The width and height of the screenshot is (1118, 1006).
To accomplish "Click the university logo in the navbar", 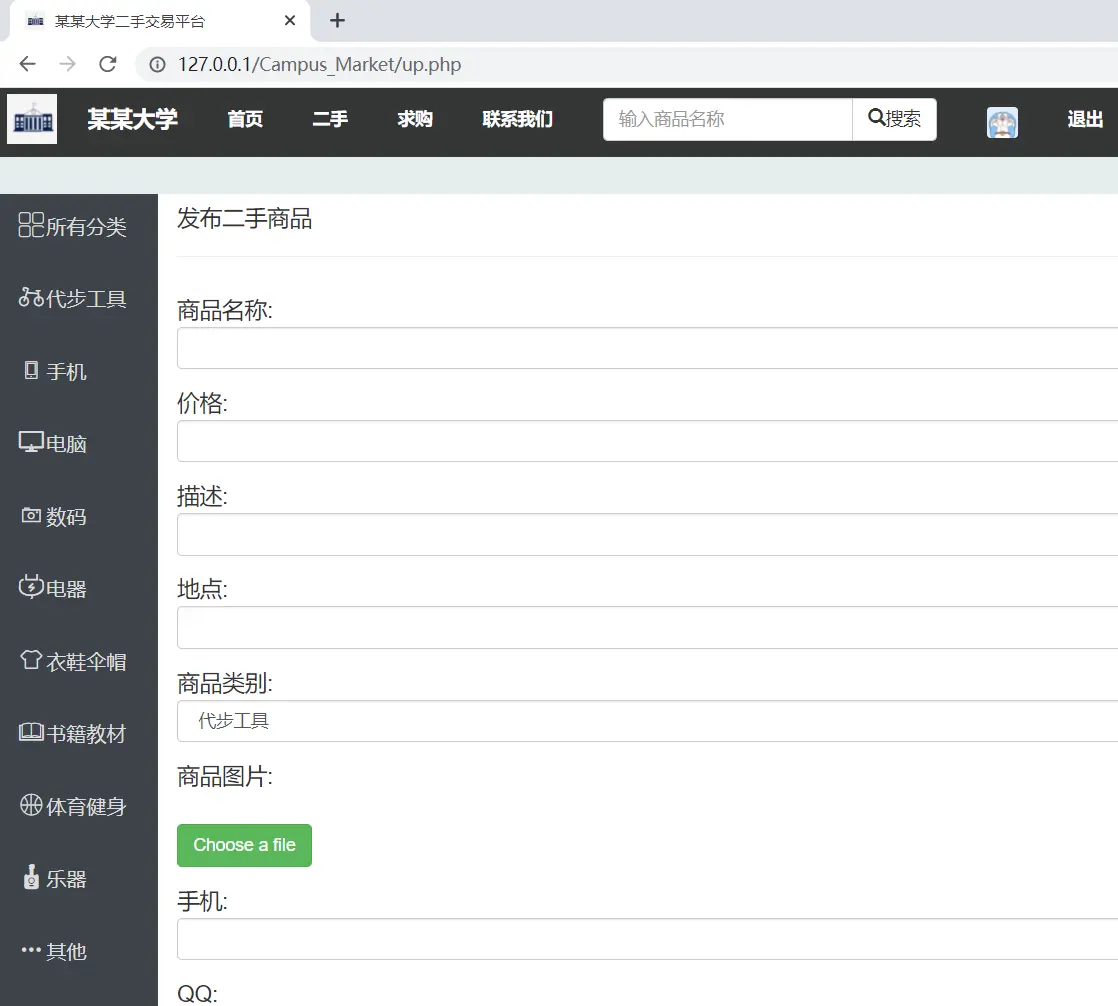I will click(x=32, y=119).
